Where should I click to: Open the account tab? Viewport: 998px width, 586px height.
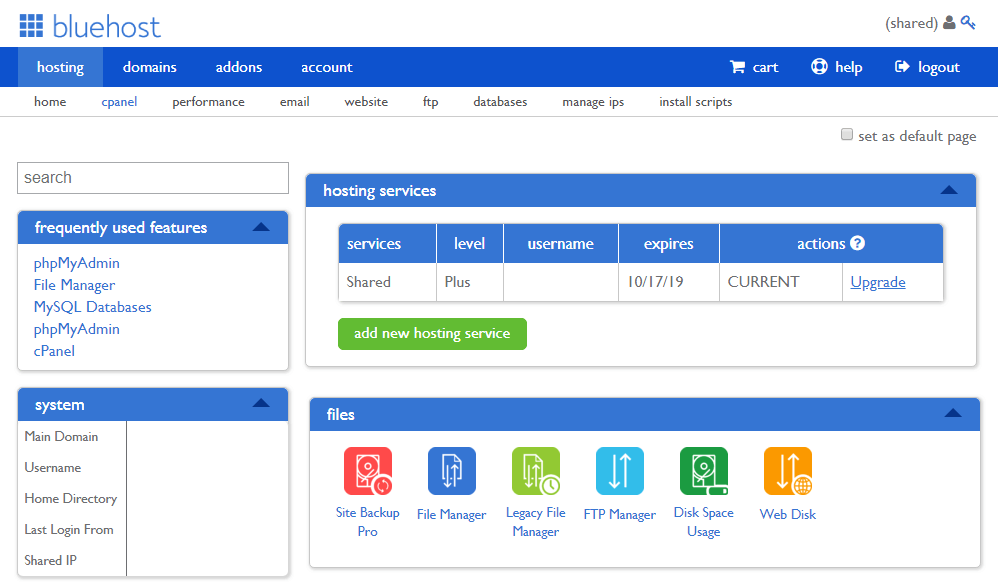coord(327,67)
